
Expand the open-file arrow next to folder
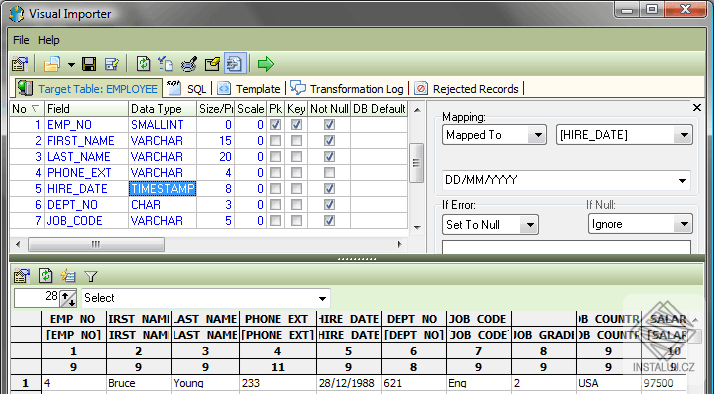(x=71, y=65)
